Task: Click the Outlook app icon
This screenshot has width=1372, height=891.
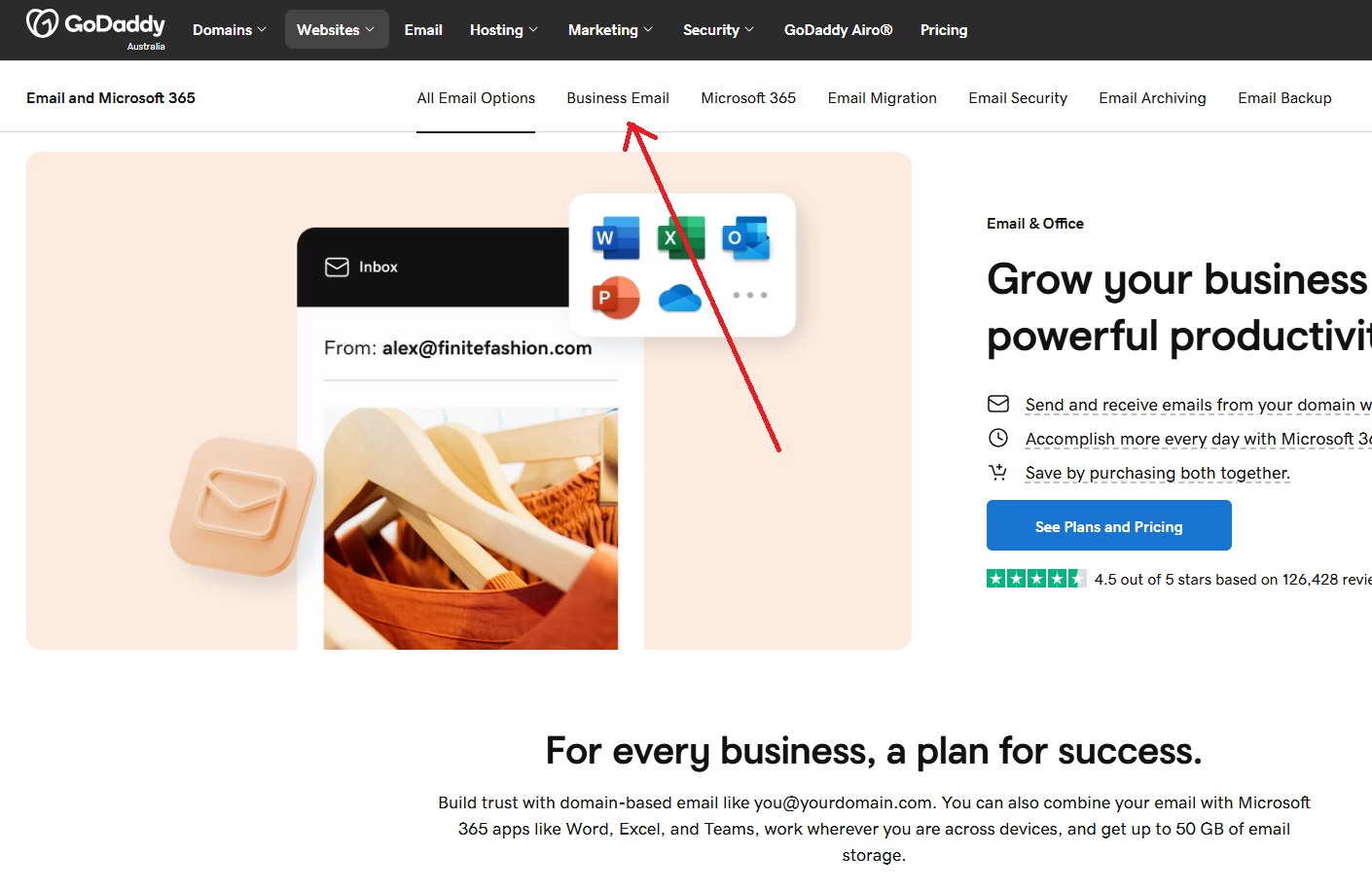Action: pyautogui.click(x=746, y=237)
